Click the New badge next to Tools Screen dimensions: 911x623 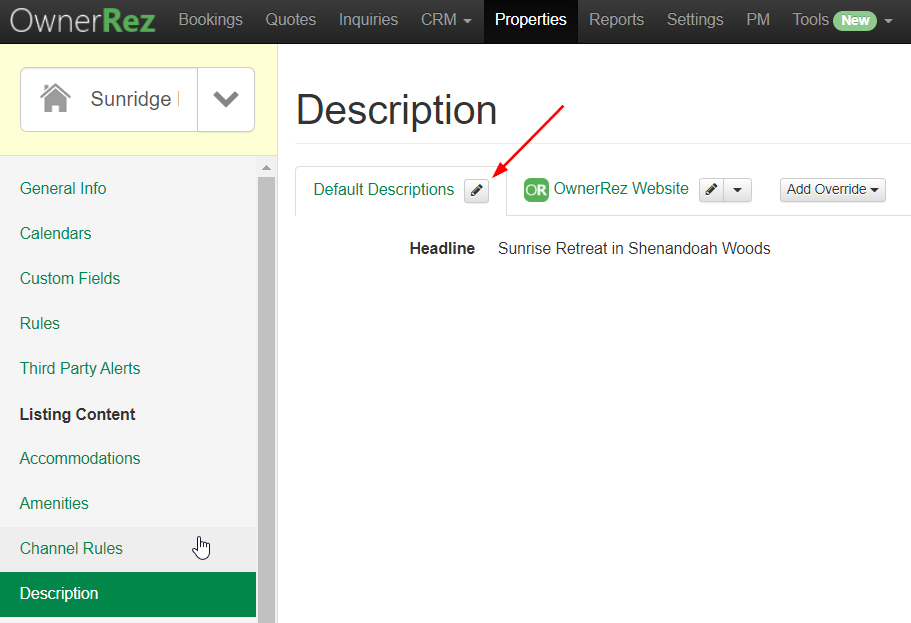(x=854, y=18)
